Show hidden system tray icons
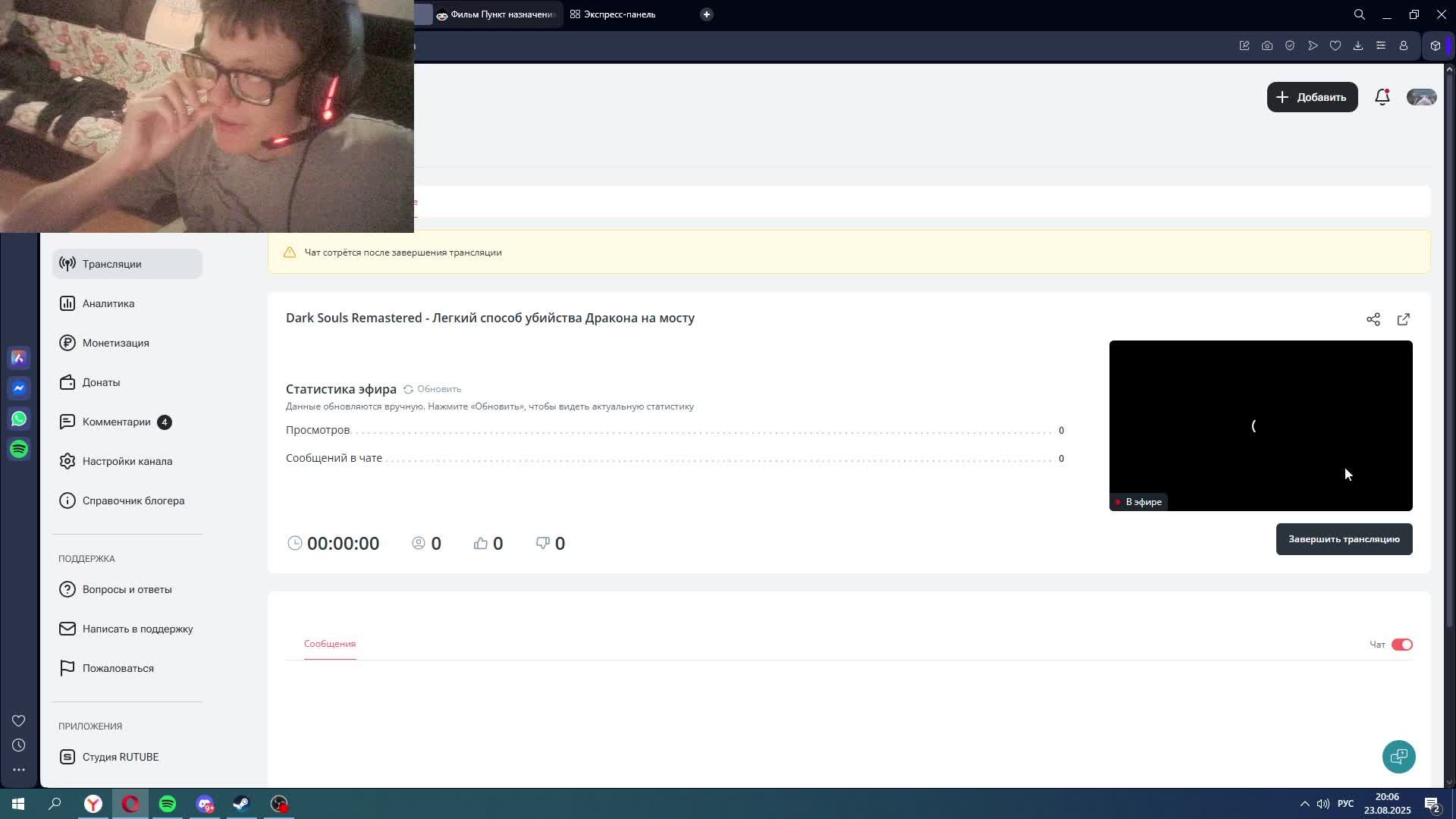This screenshot has height=819, width=1456. tap(1304, 804)
